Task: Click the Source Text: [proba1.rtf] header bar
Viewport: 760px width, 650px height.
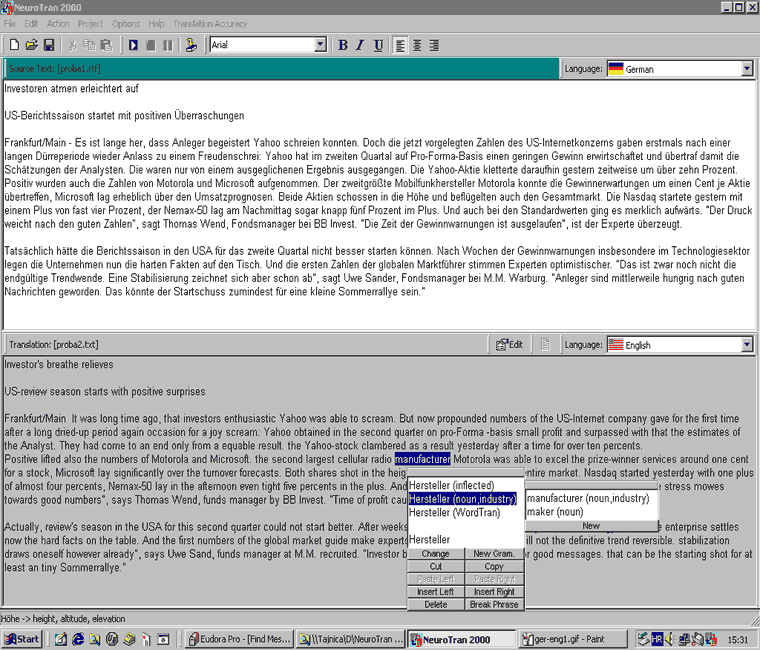Action: pyautogui.click(x=281, y=69)
